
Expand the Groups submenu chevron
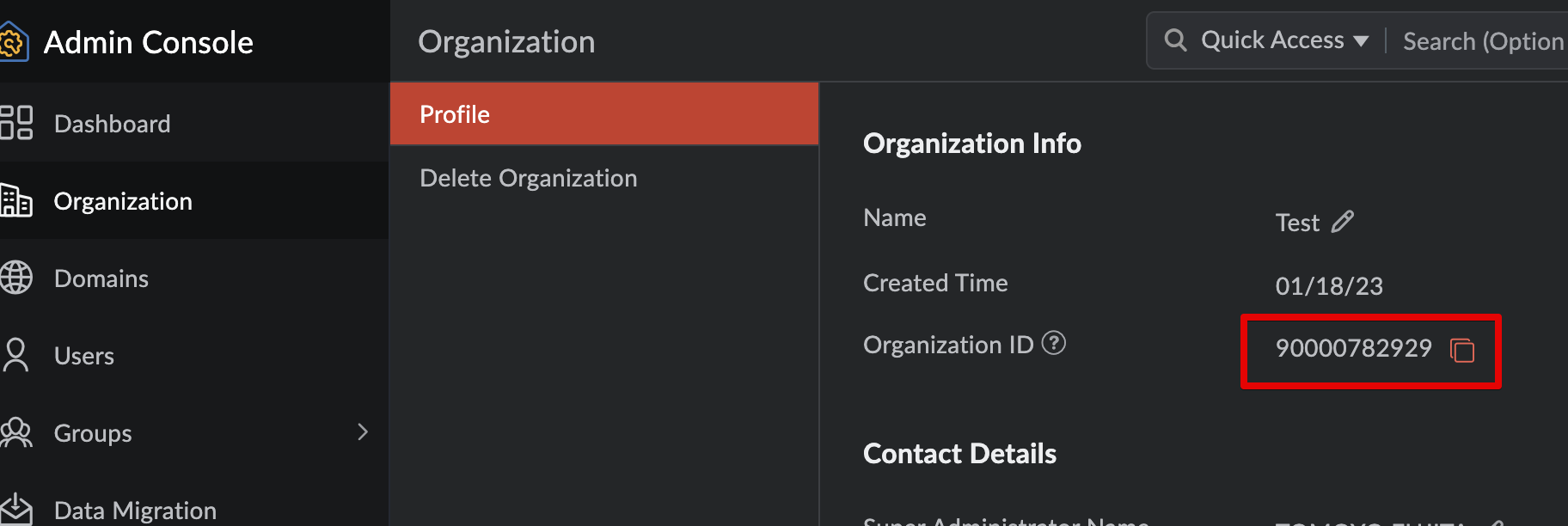(363, 431)
